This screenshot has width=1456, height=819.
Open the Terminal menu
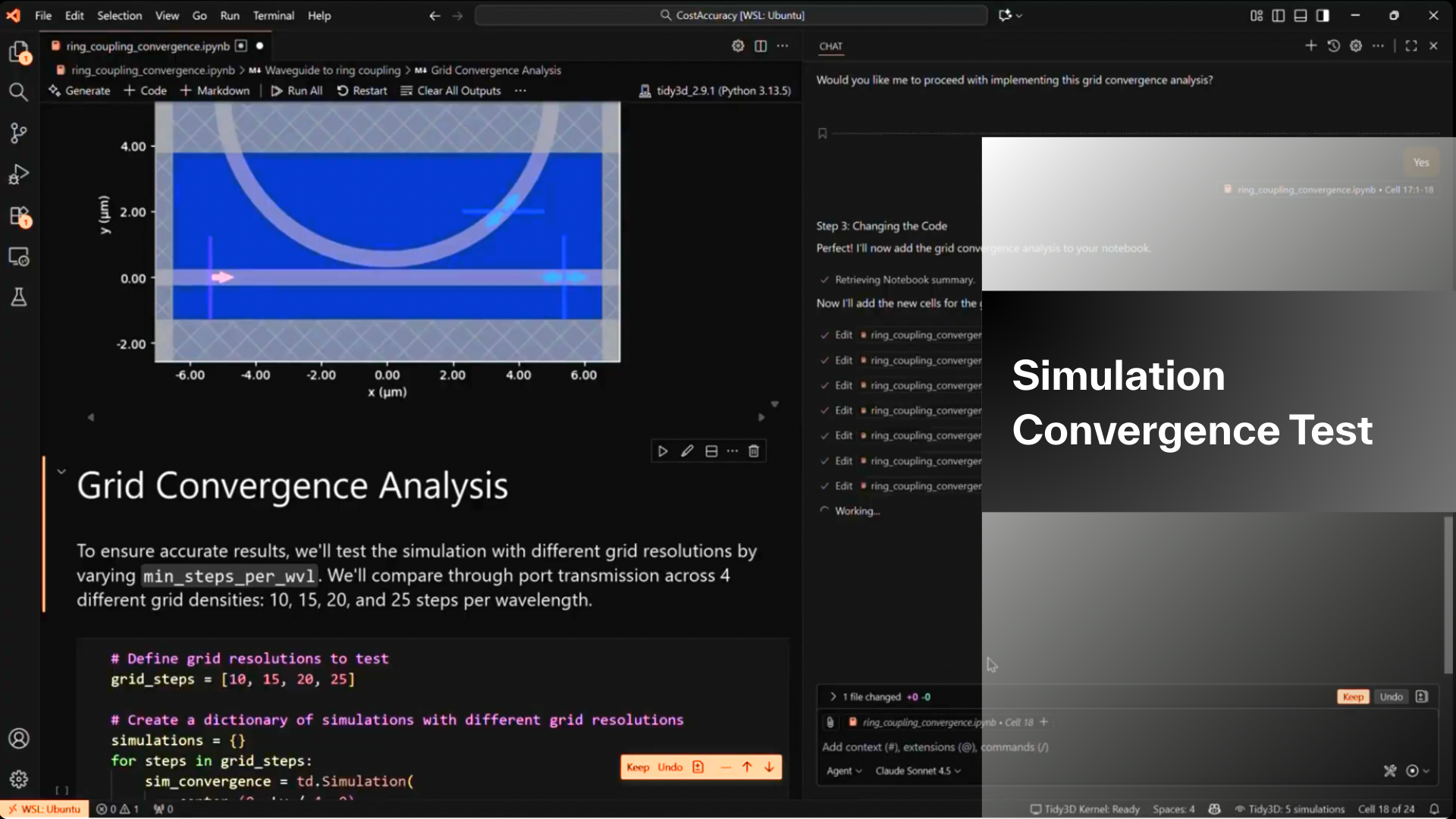pyautogui.click(x=273, y=15)
